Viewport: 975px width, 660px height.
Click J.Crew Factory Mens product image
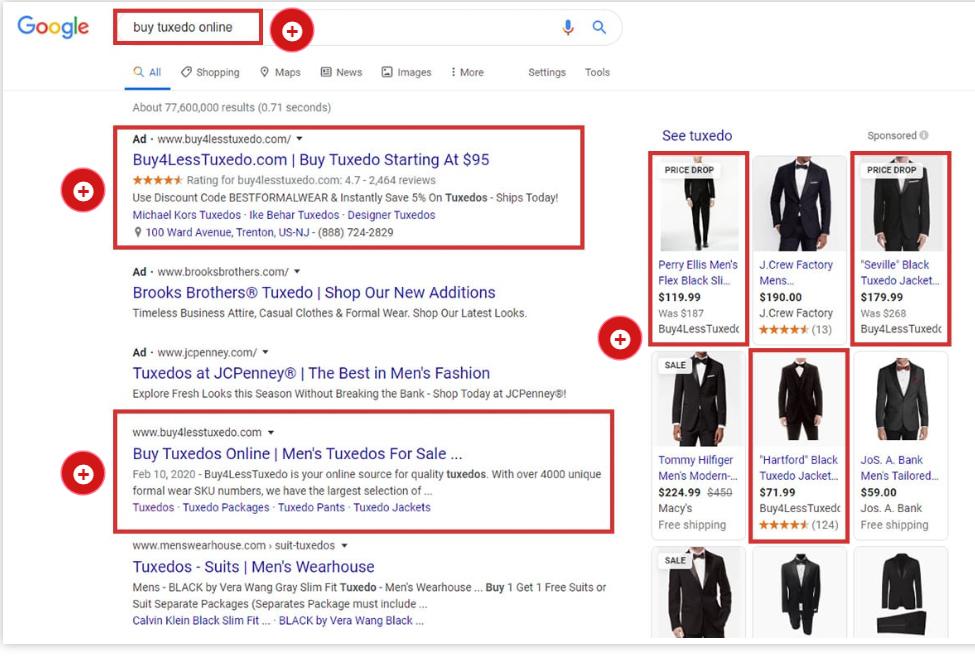pos(799,204)
